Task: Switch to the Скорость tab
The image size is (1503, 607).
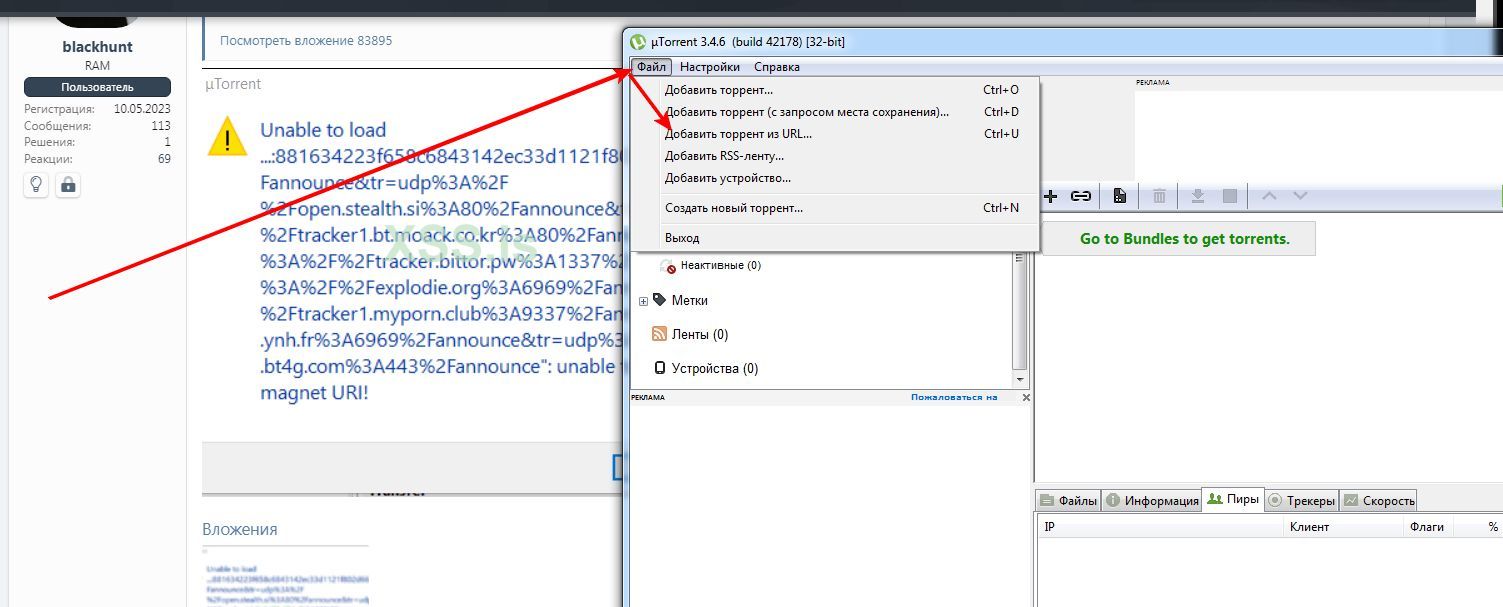Action: click(x=1378, y=500)
